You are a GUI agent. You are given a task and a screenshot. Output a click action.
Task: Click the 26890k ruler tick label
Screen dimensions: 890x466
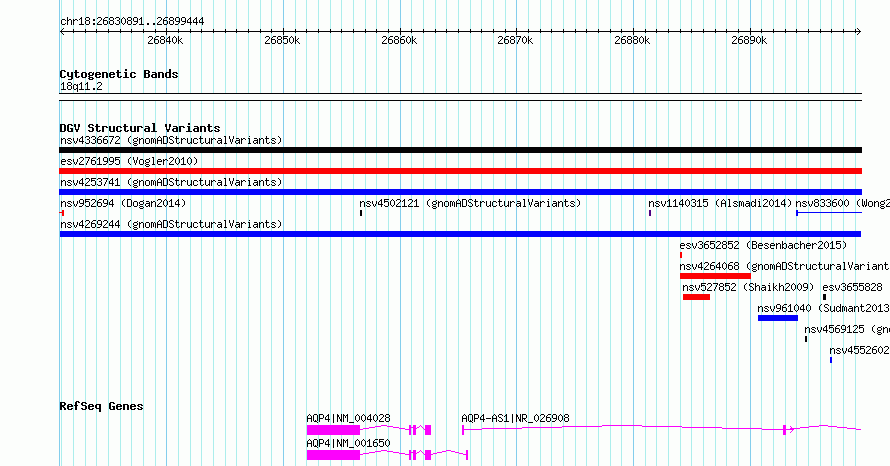point(749,40)
